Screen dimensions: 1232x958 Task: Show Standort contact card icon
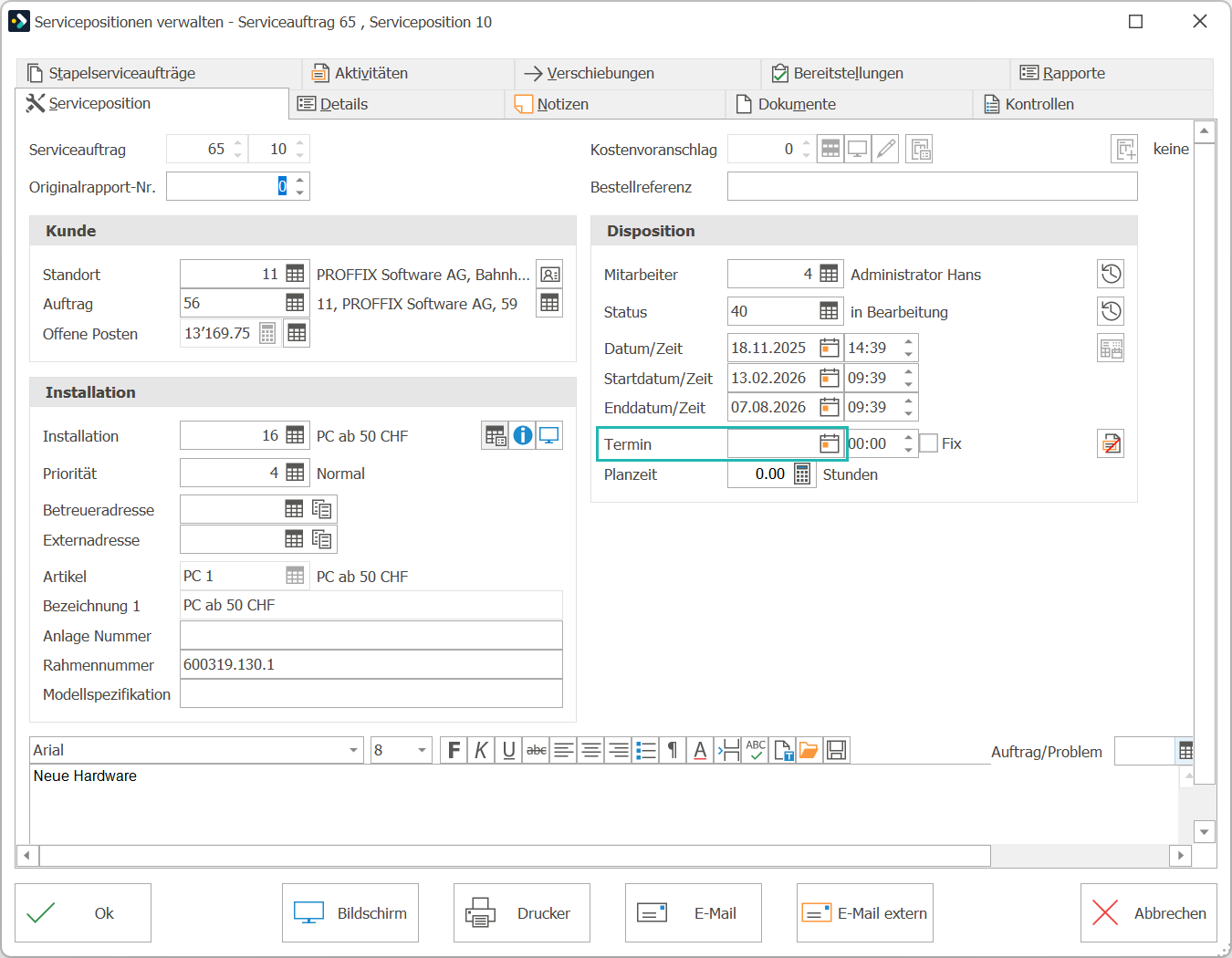pos(549,274)
